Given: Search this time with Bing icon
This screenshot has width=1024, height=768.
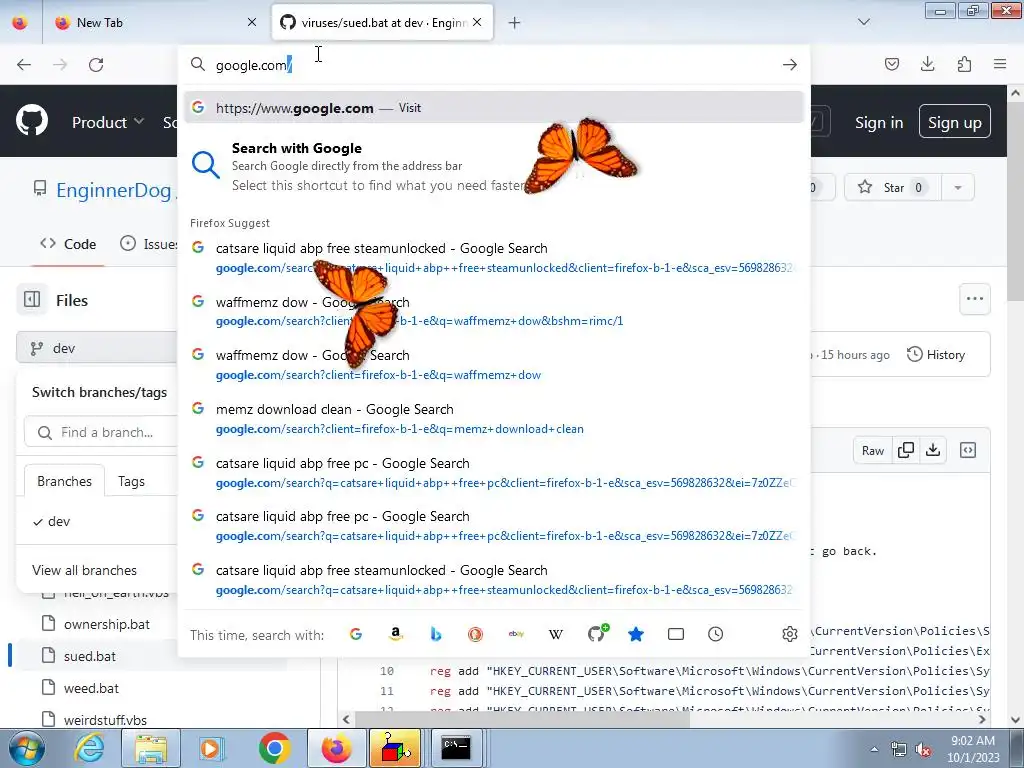Looking at the screenshot, I should tap(436, 634).
